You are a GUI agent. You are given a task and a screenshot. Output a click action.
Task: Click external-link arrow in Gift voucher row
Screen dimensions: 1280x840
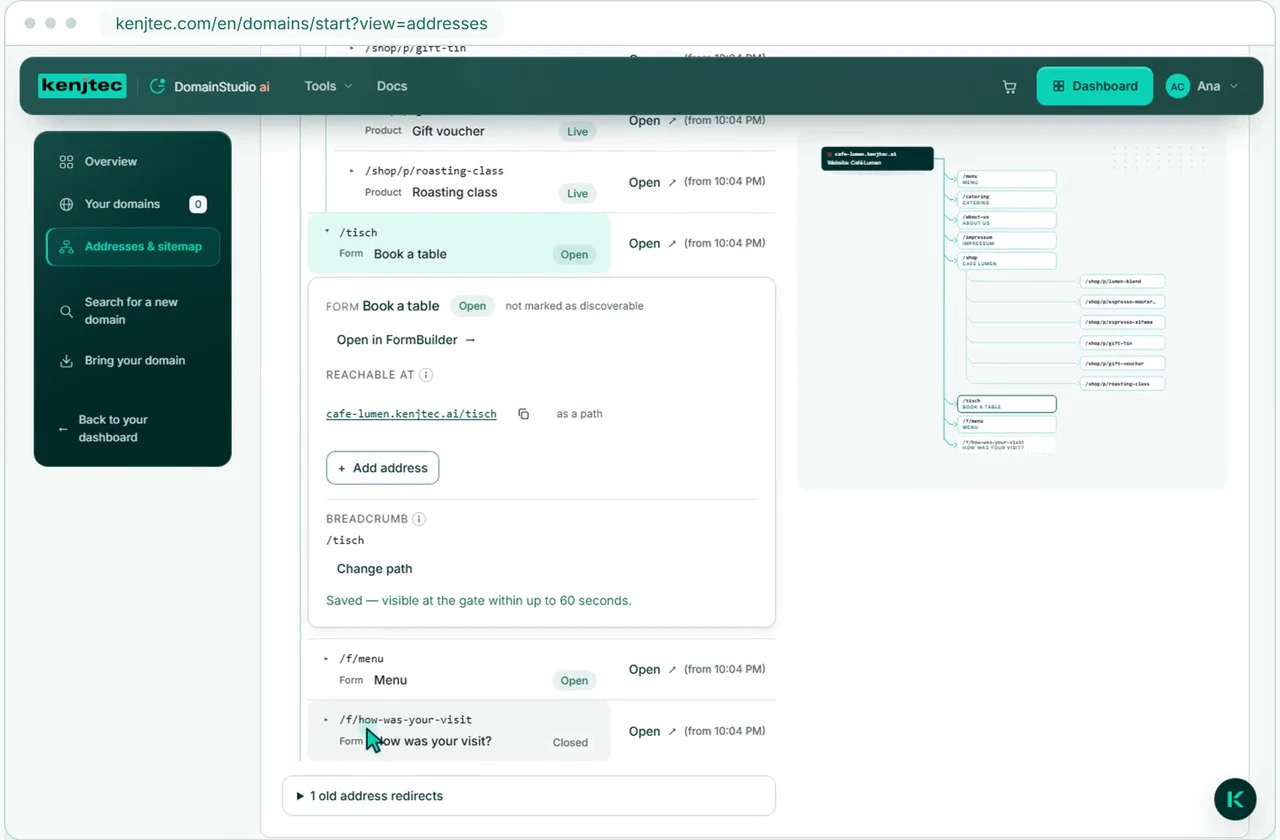click(672, 121)
